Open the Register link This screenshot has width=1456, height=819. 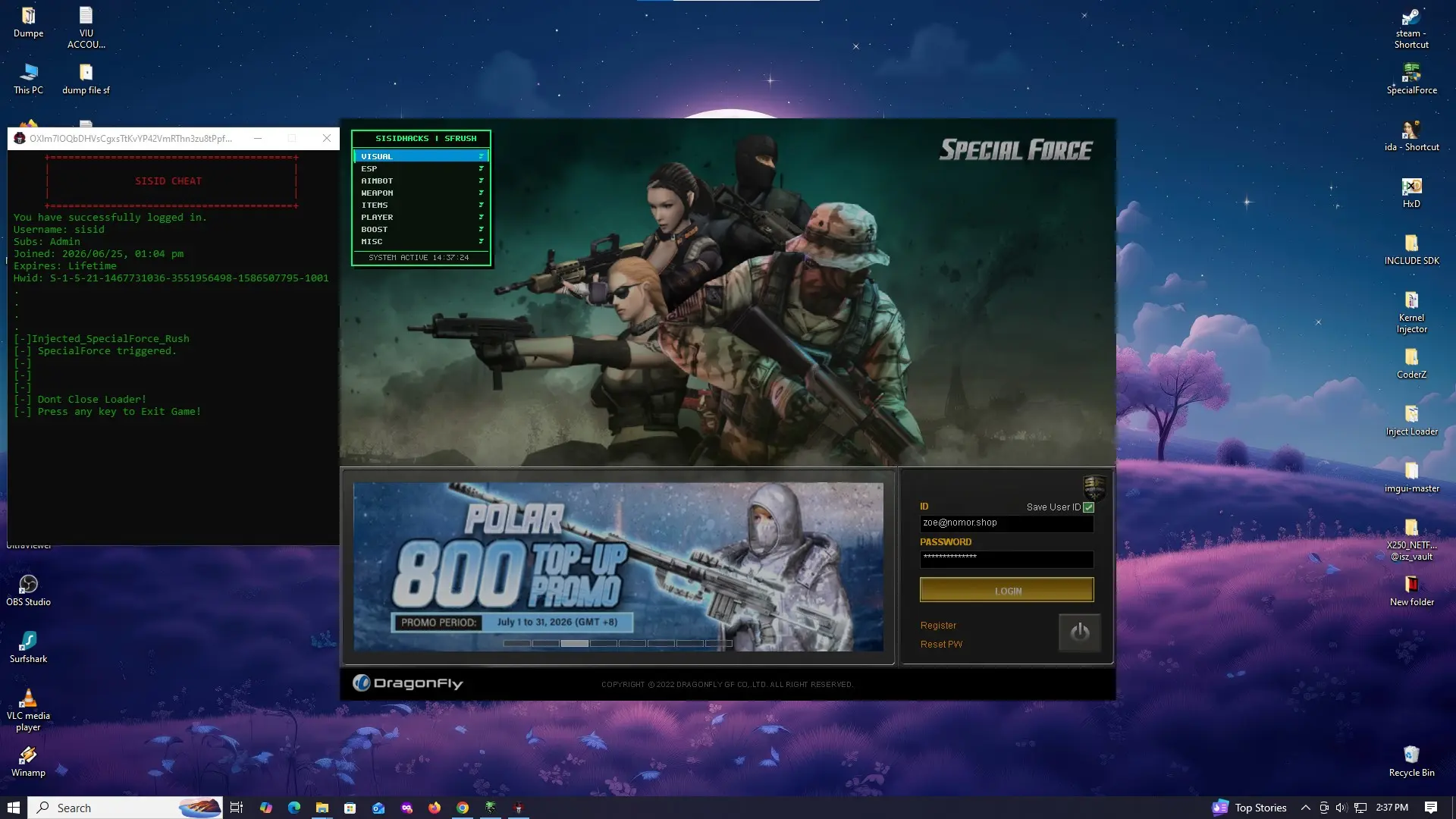pyautogui.click(x=938, y=626)
